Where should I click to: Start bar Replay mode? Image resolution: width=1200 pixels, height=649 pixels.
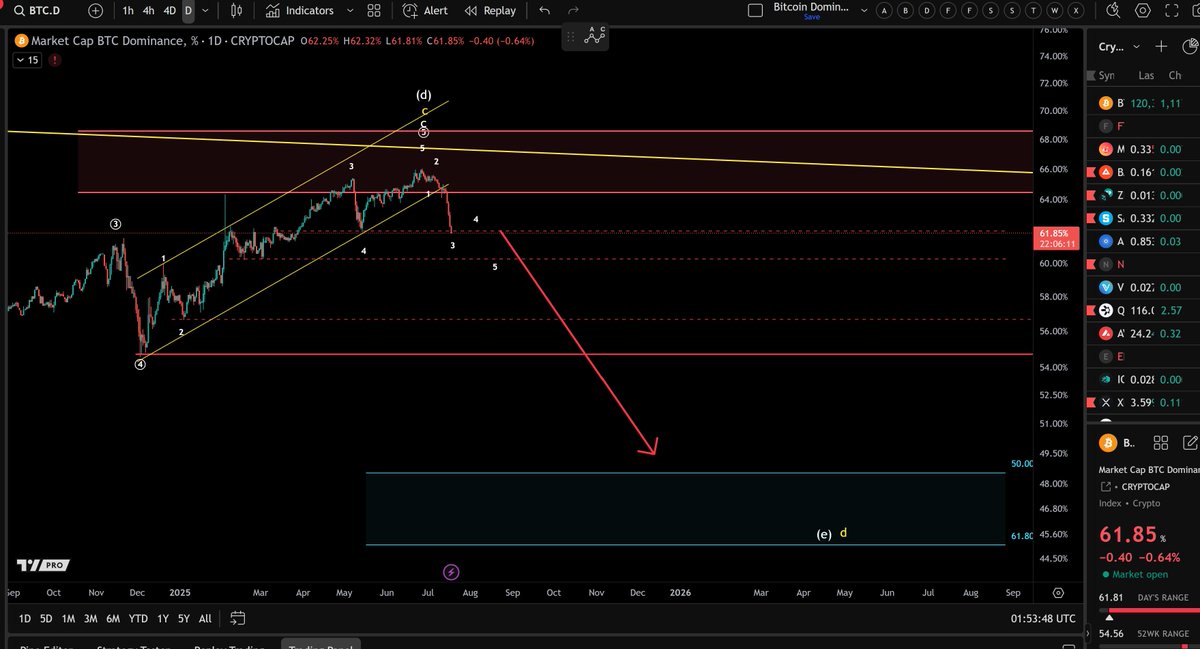(490, 10)
